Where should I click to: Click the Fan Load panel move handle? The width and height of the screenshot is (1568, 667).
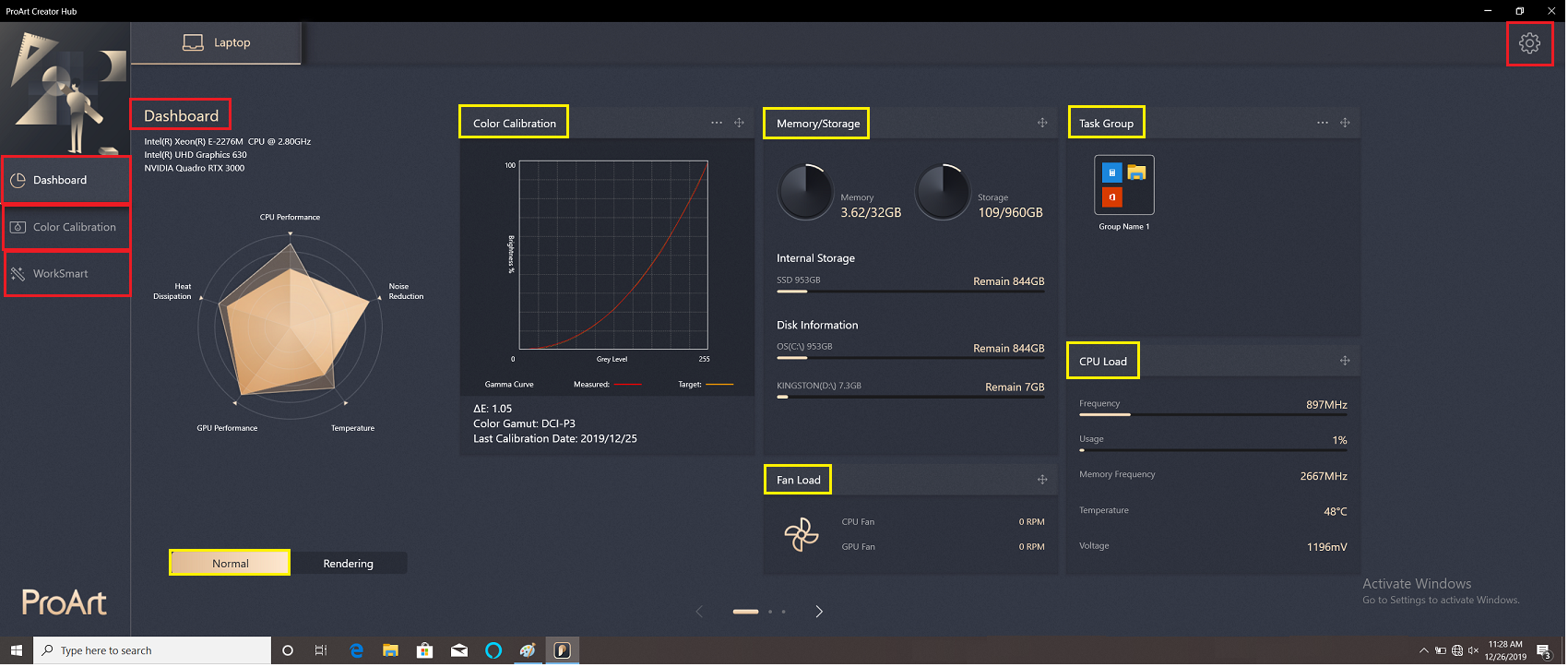pyautogui.click(x=1043, y=480)
